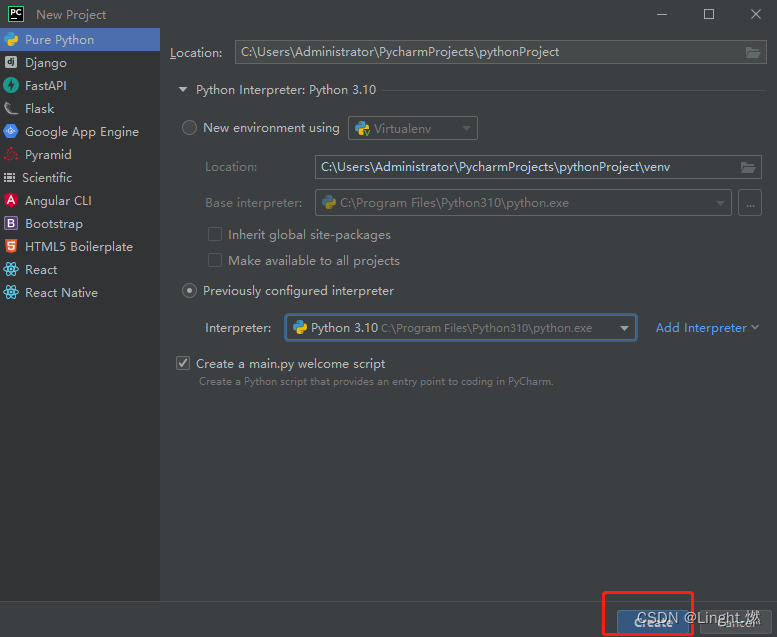Select Previously configured interpreter radio
This screenshot has width=777, height=637.
(x=189, y=290)
